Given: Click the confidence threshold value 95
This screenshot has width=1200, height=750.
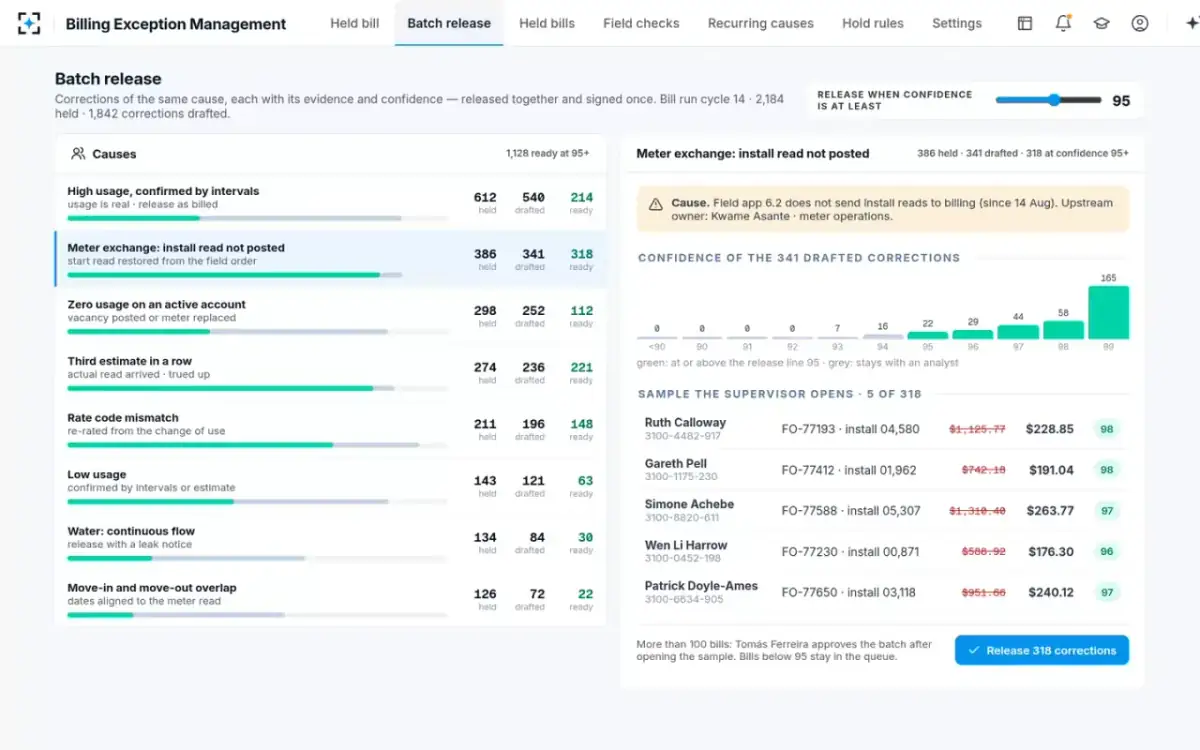Looking at the screenshot, I should click(1121, 101).
